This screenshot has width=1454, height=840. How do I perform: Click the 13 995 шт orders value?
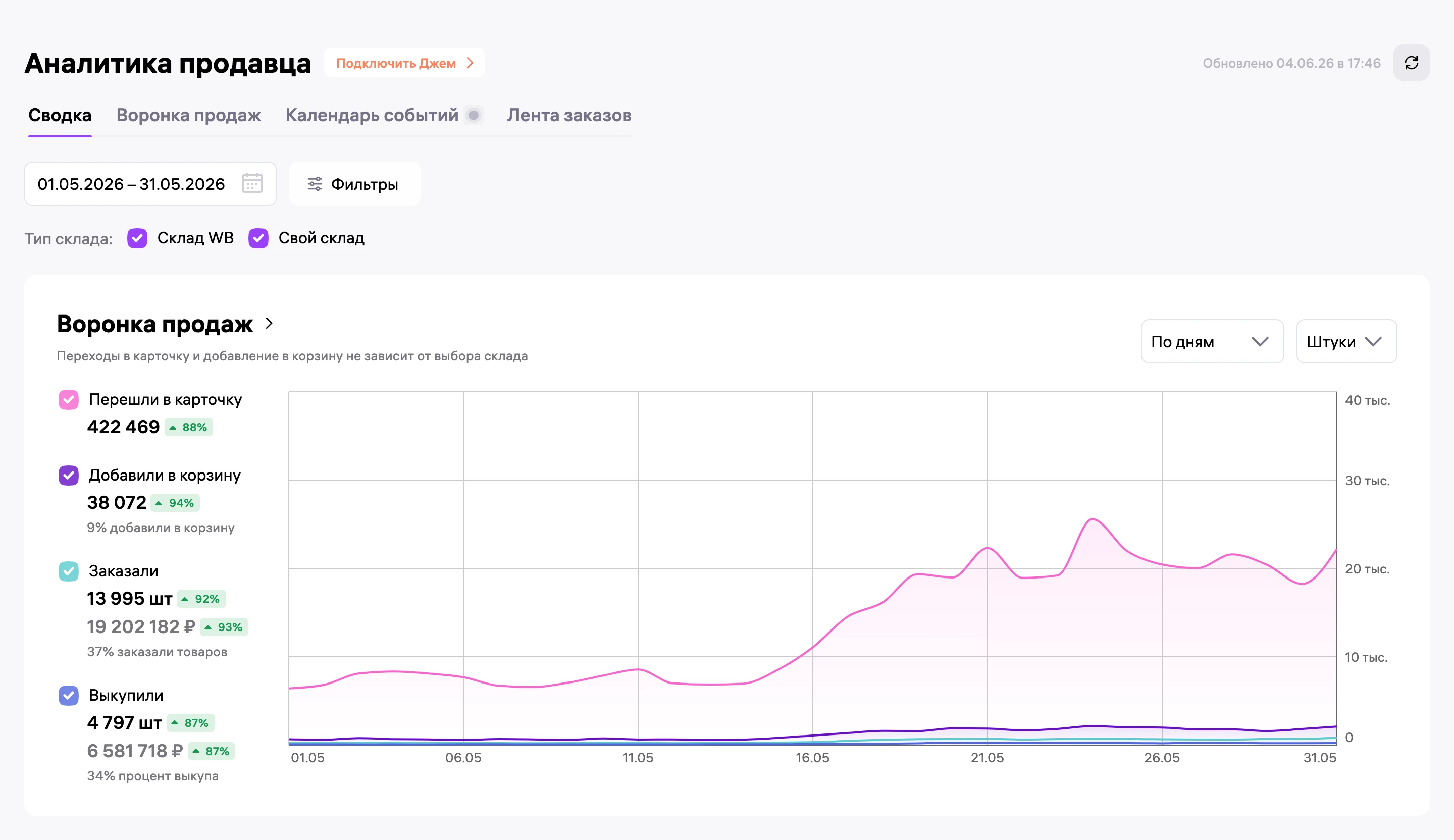coord(129,598)
